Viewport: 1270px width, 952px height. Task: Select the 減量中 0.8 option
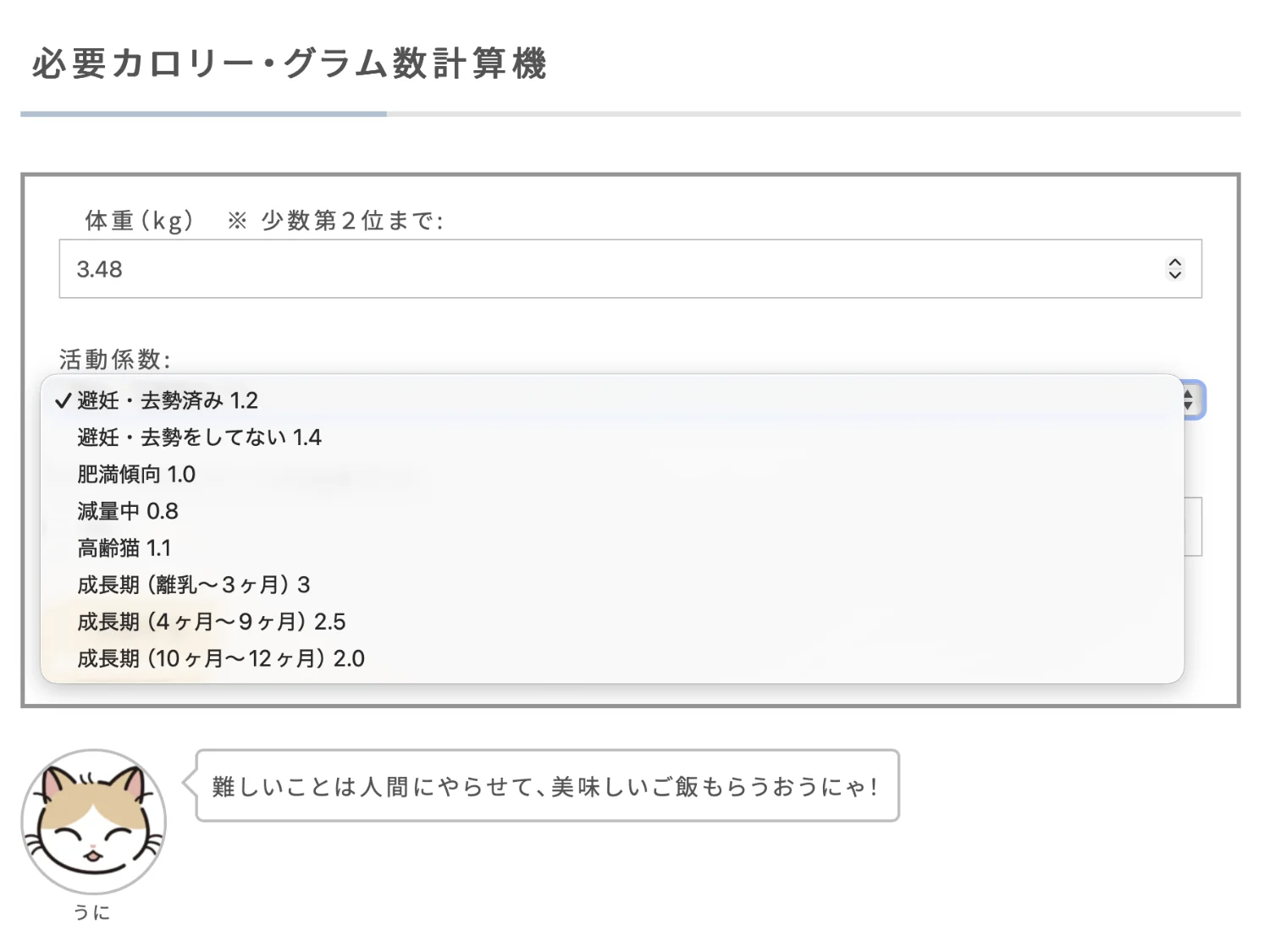pyautogui.click(x=128, y=511)
